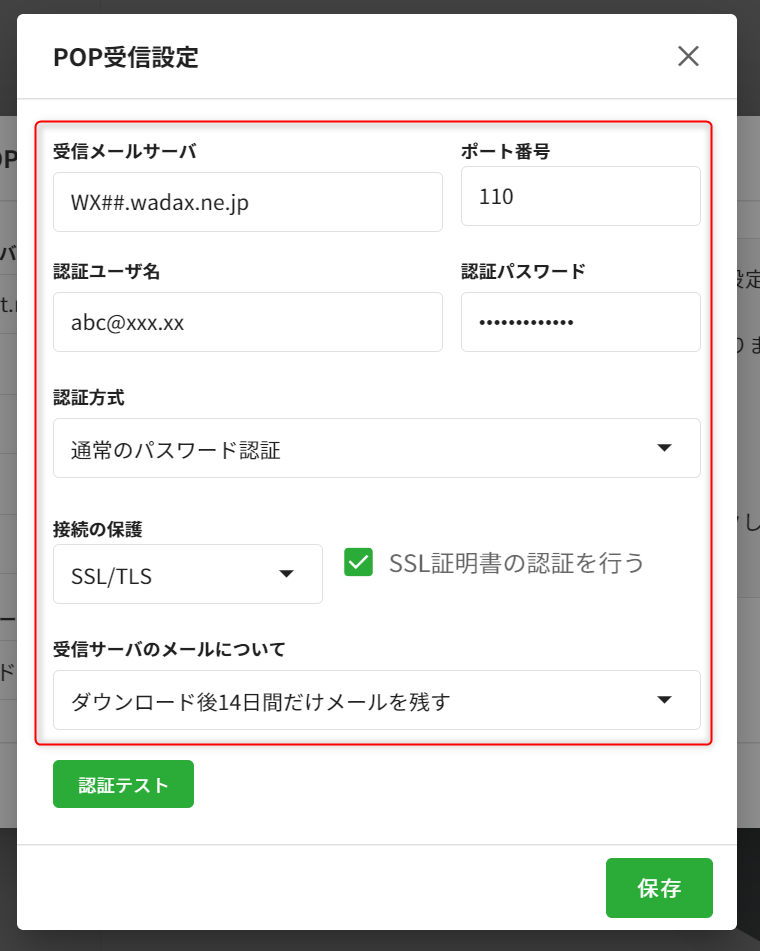760x951 pixels.
Task: Click the ポート番号 label
Action: (x=506, y=151)
